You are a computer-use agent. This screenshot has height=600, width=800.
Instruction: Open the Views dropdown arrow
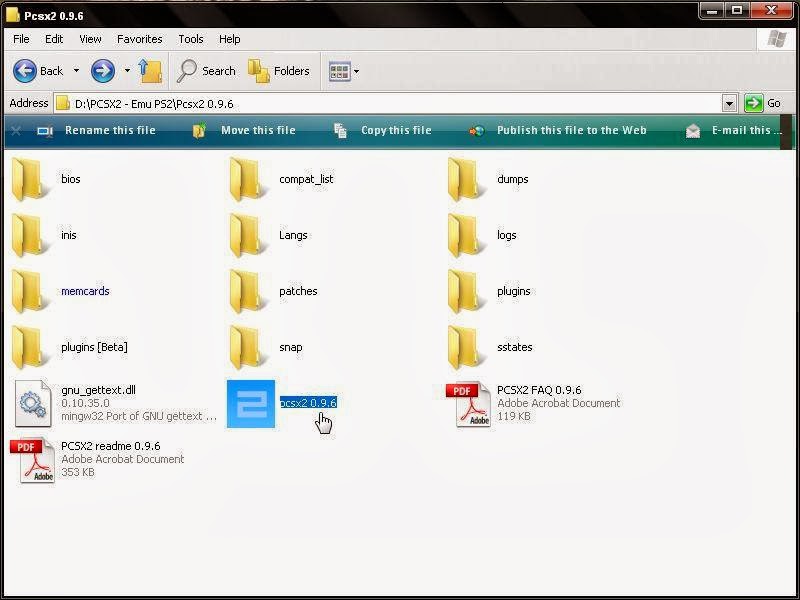356,71
